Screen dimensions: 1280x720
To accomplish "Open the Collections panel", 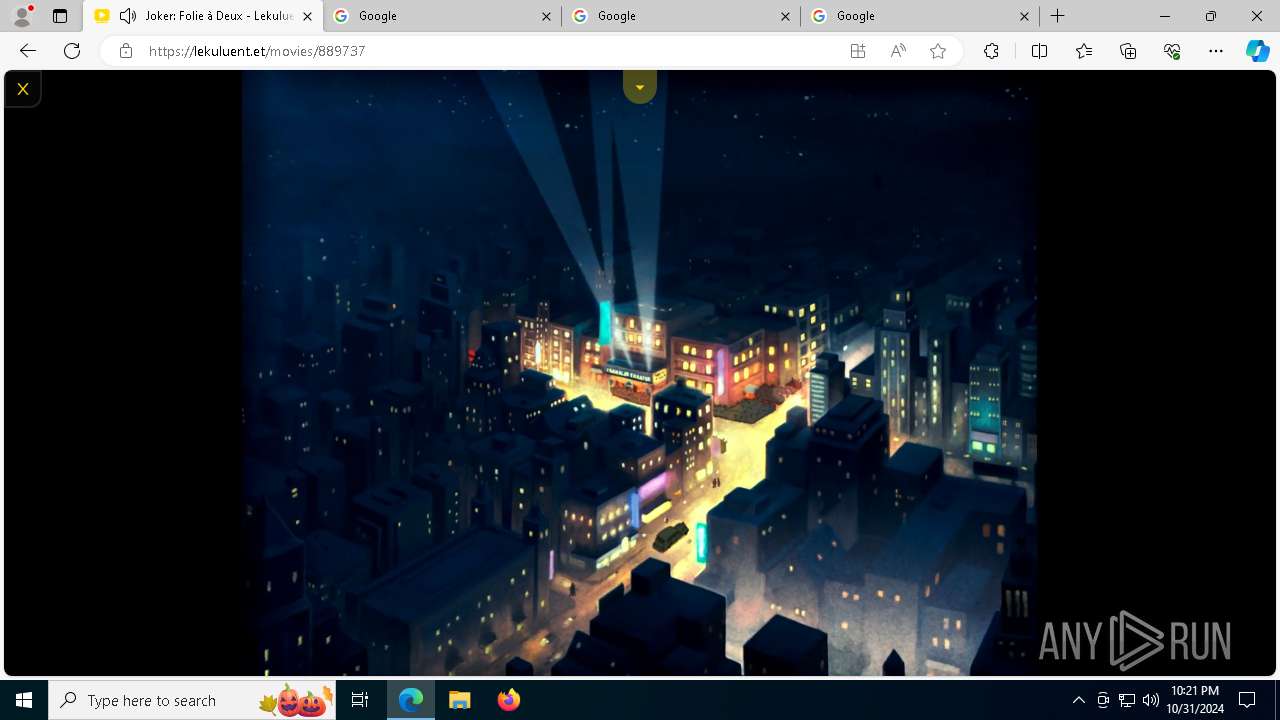I will pyautogui.click(x=1128, y=51).
